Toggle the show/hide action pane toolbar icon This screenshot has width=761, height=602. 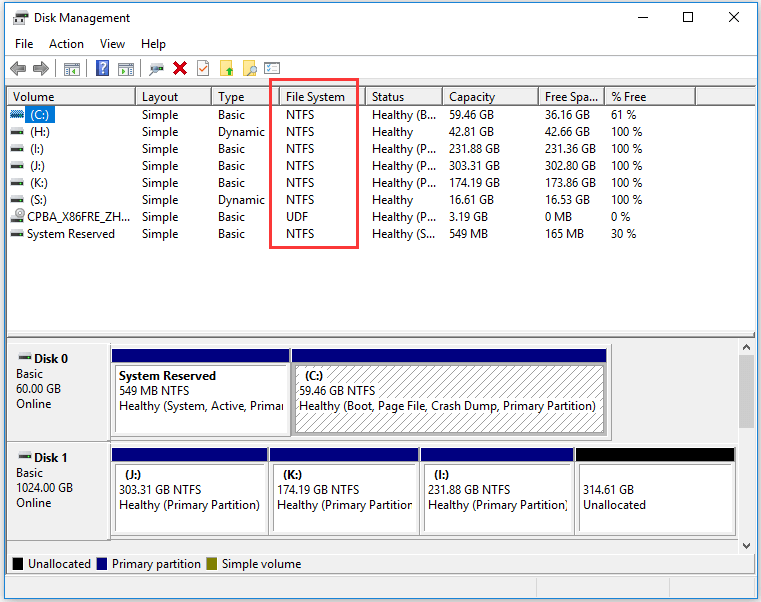point(126,69)
